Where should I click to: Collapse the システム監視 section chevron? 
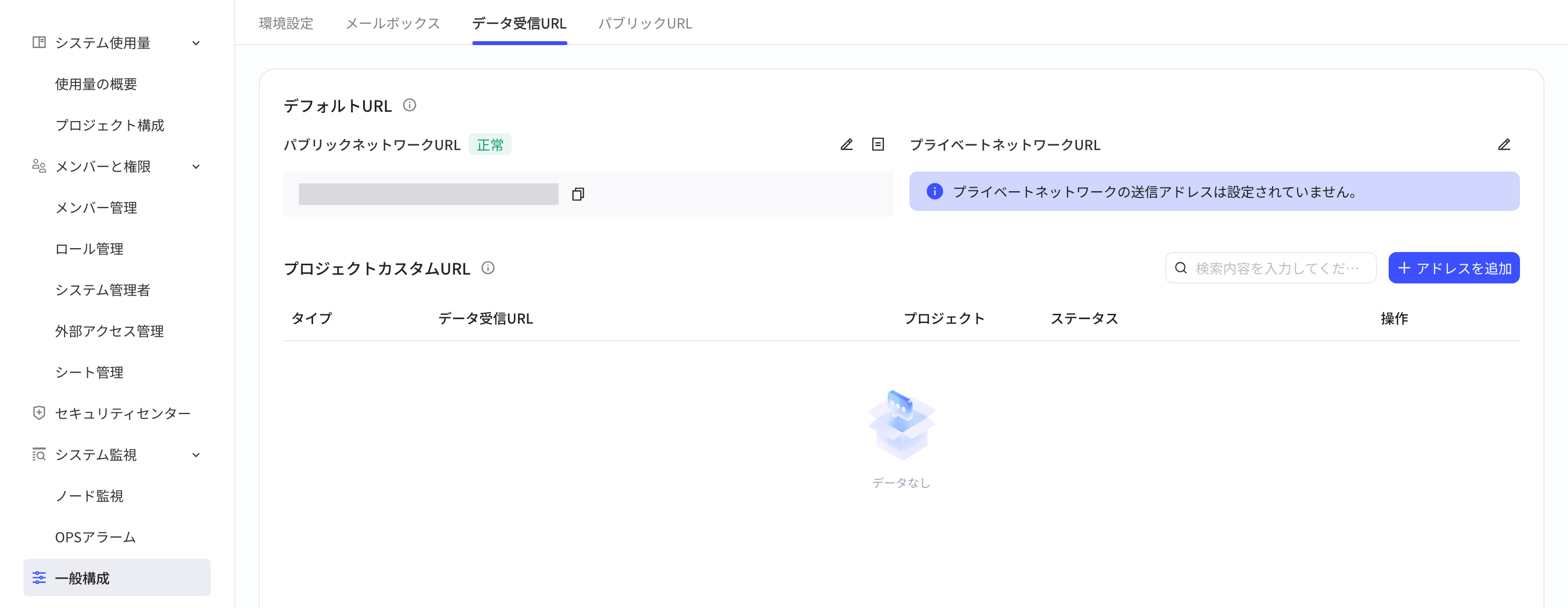(196, 455)
